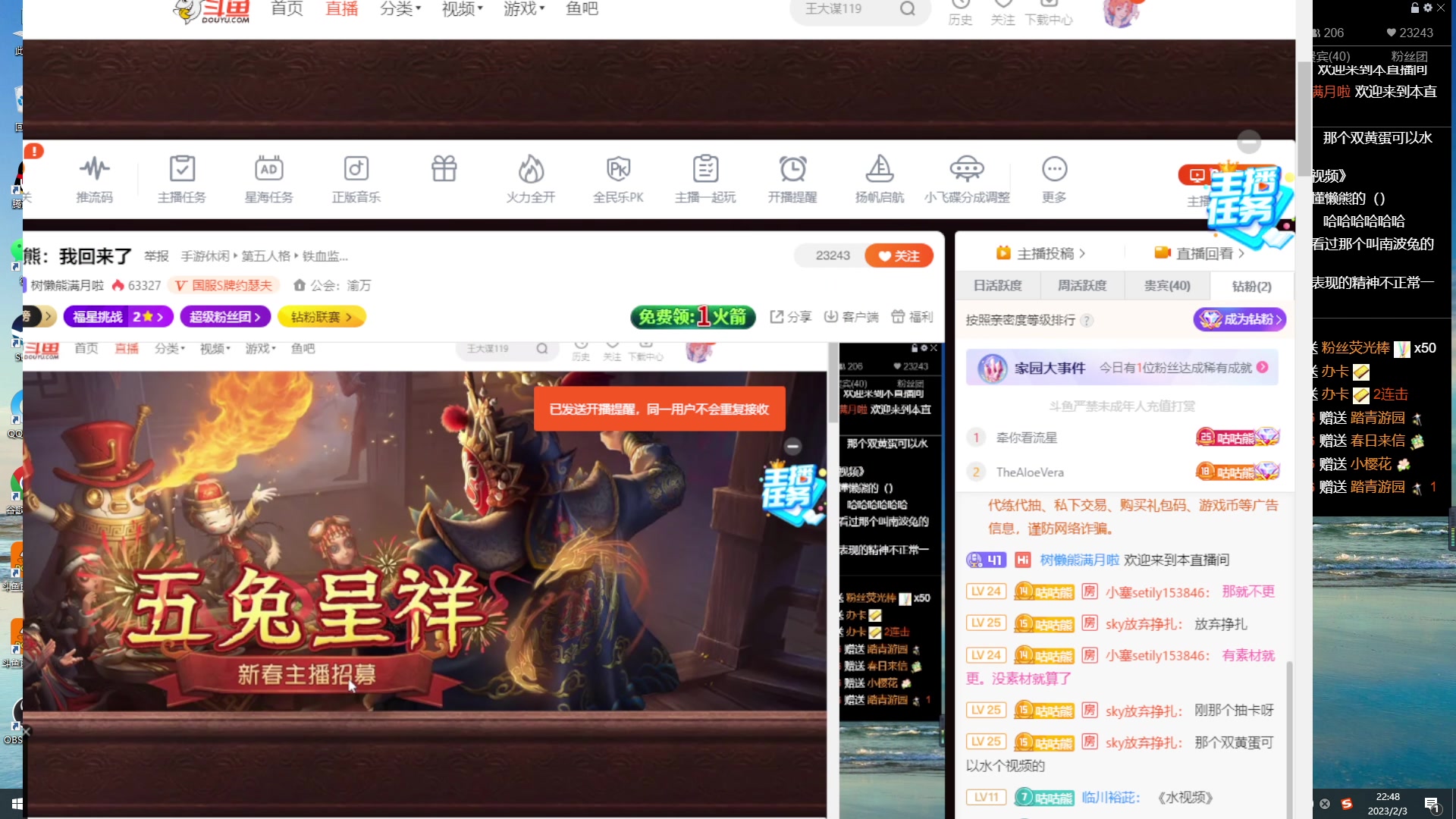Viewport: 1456px width, 819px height.
Task: Click the 客户端 download client icon
Action: point(851,317)
